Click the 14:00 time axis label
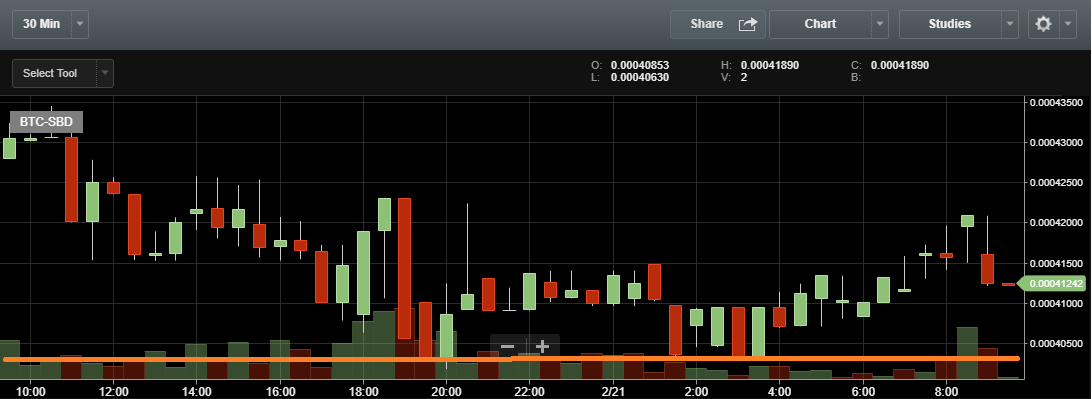Viewport: 1092px width, 399px height. tap(197, 391)
